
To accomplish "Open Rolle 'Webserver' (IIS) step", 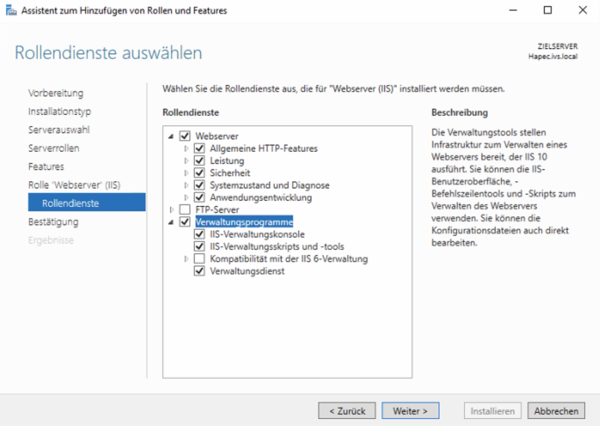I will 74,185.
